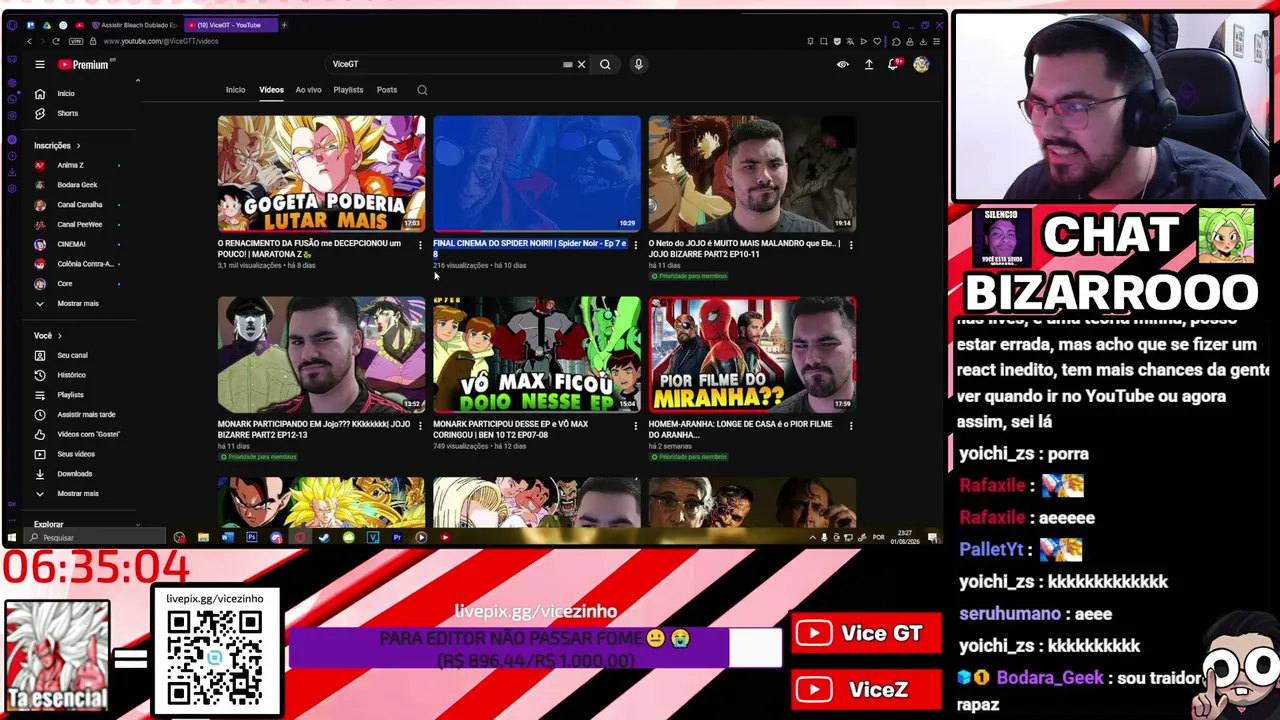Expand Mostrar mais under Você
1280x720 pixels.
click(77, 493)
